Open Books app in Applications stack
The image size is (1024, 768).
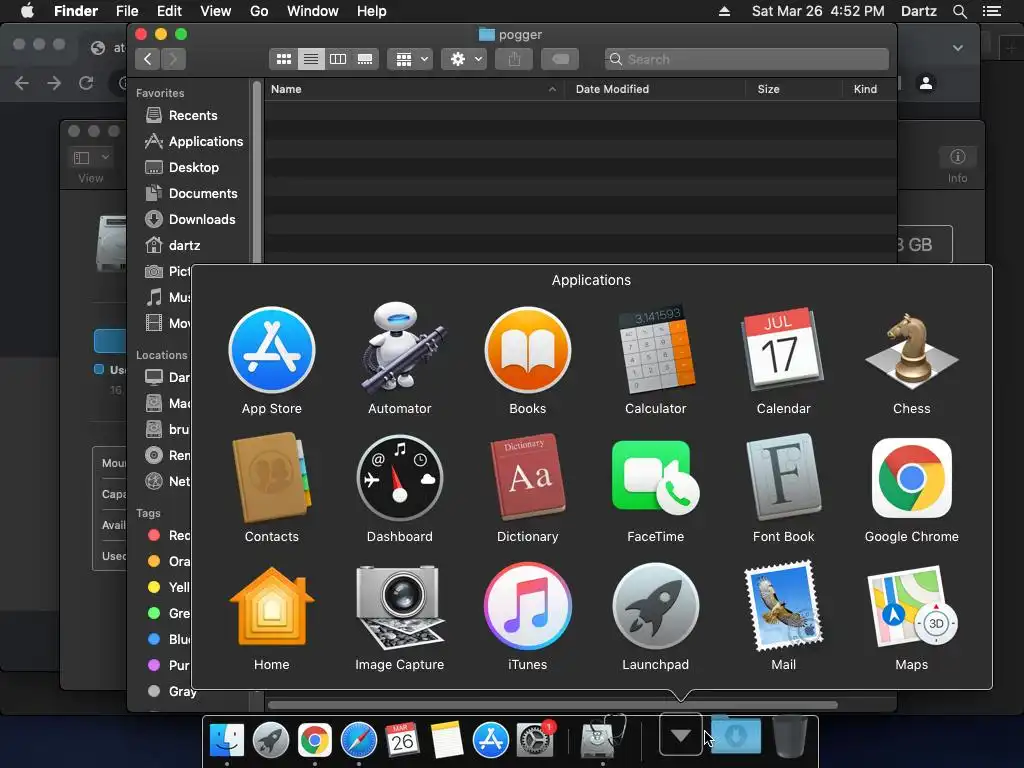point(528,351)
